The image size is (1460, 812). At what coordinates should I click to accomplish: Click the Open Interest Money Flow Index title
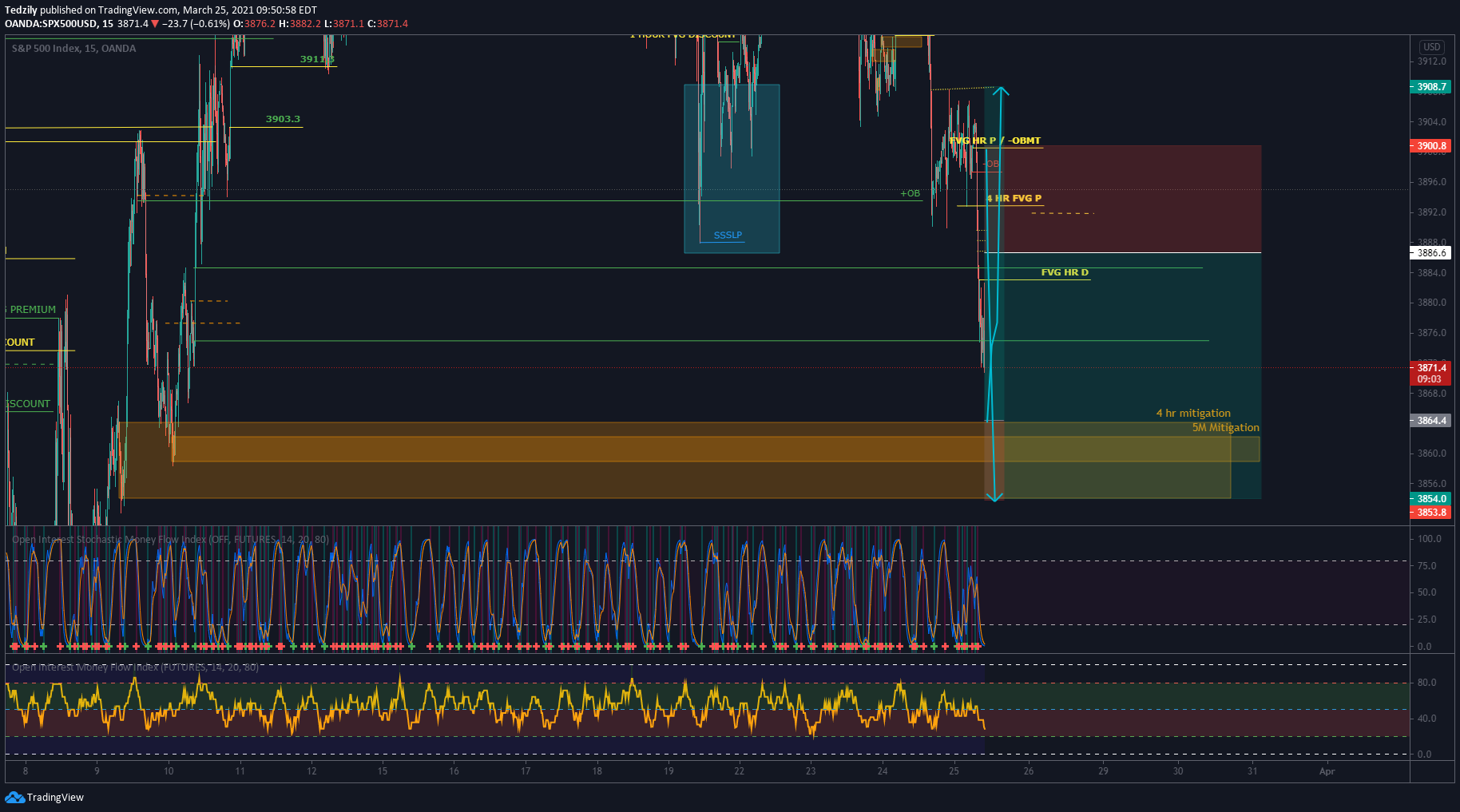[135, 667]
